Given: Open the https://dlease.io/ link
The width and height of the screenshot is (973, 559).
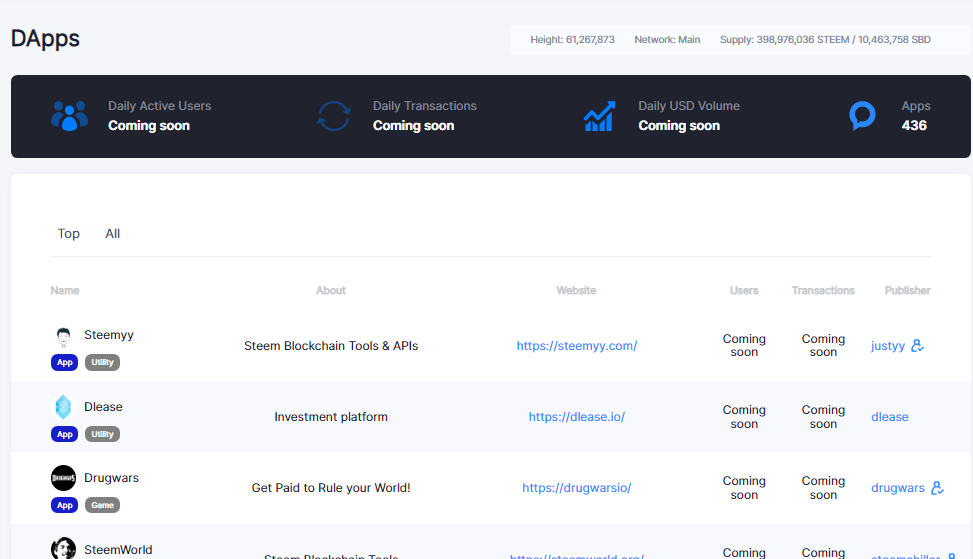Looking at the screenshot, I should [576, 417].
